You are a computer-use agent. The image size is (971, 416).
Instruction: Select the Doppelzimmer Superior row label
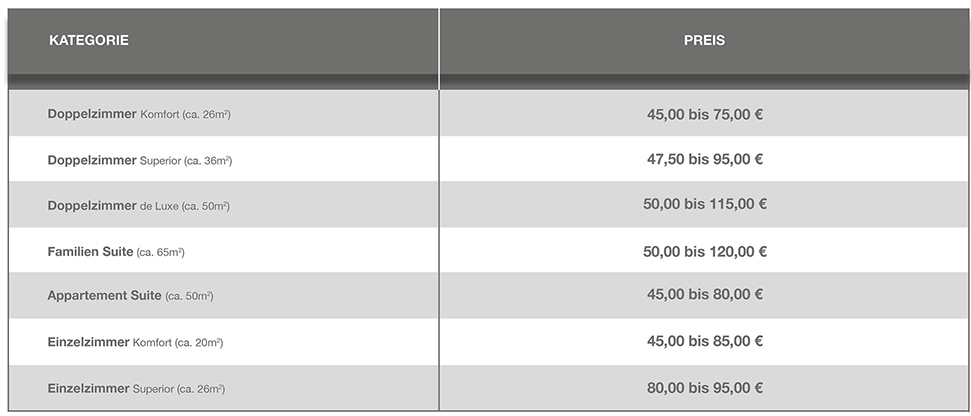[139, 160]
